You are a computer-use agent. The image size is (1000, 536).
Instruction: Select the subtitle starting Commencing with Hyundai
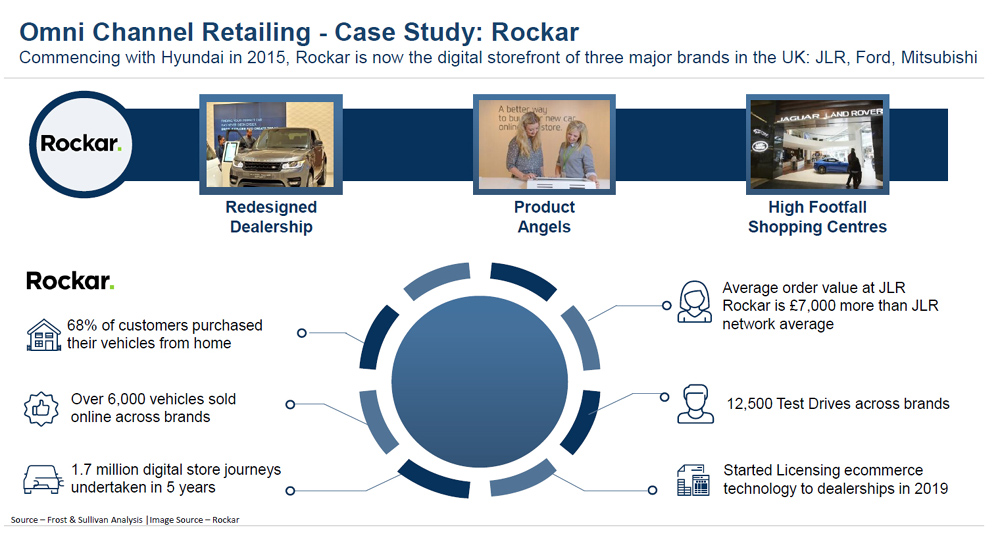pos(498,57)
